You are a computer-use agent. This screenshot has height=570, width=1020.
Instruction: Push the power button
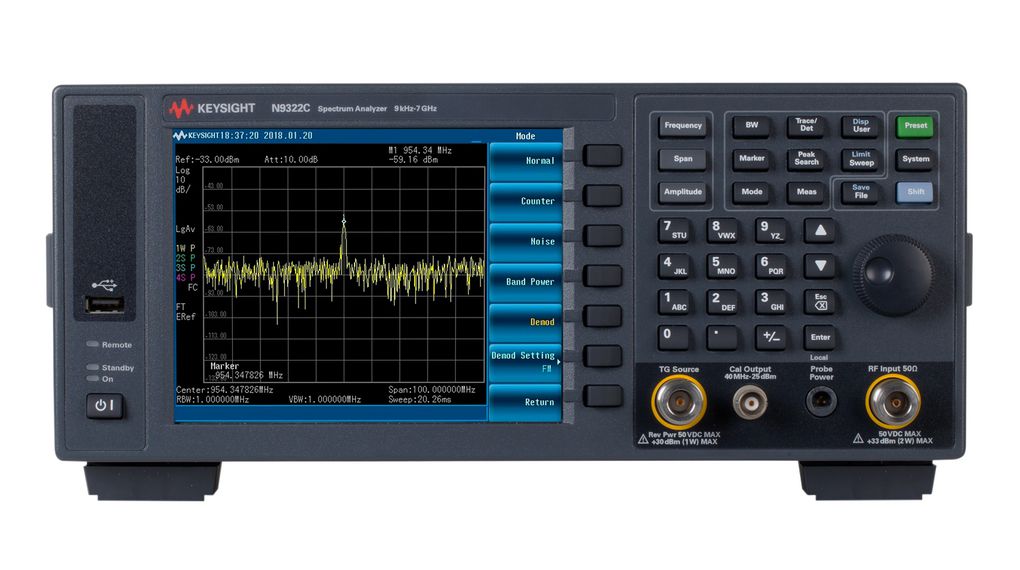pos(104,405)
